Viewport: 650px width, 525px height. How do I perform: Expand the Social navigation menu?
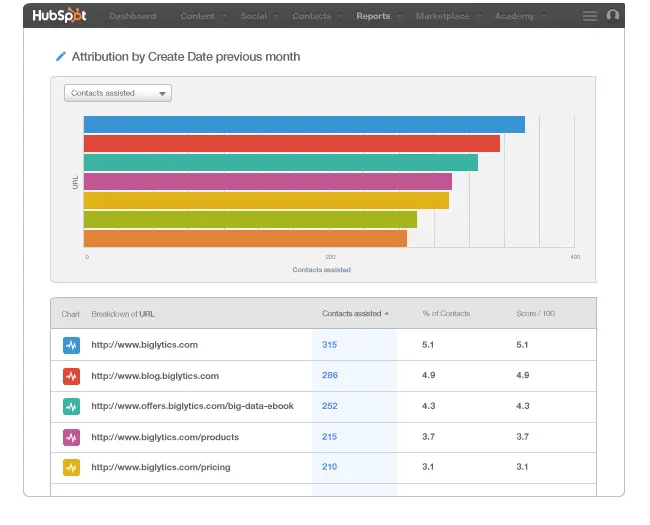pos(258,16)
